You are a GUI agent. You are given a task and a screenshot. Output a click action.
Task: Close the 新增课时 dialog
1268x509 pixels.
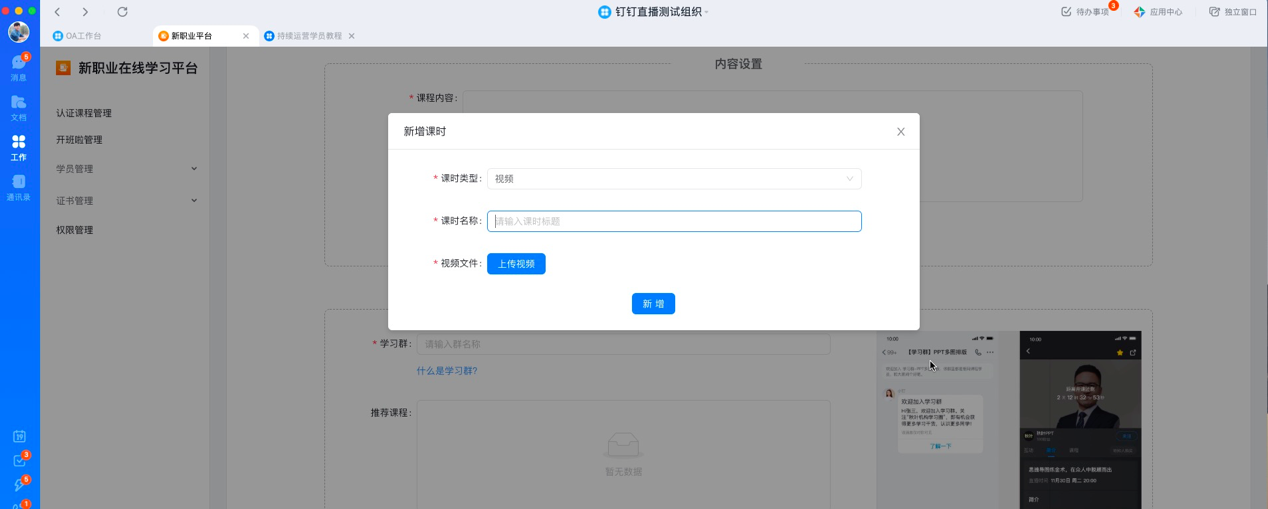click(x=900, y=132)
